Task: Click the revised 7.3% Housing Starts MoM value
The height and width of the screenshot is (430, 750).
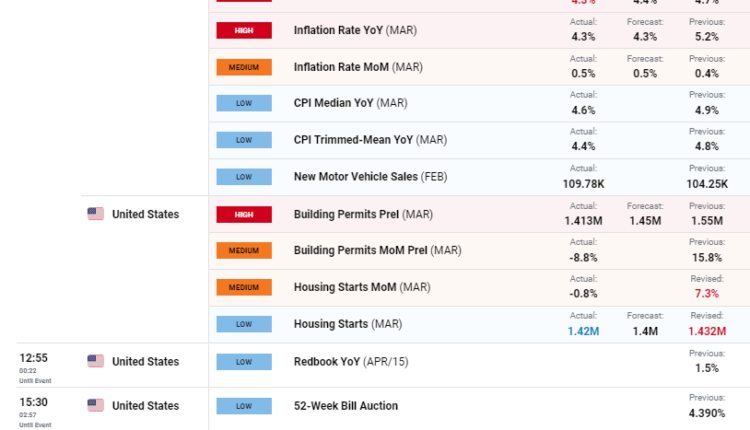Action: click(707, 294)
